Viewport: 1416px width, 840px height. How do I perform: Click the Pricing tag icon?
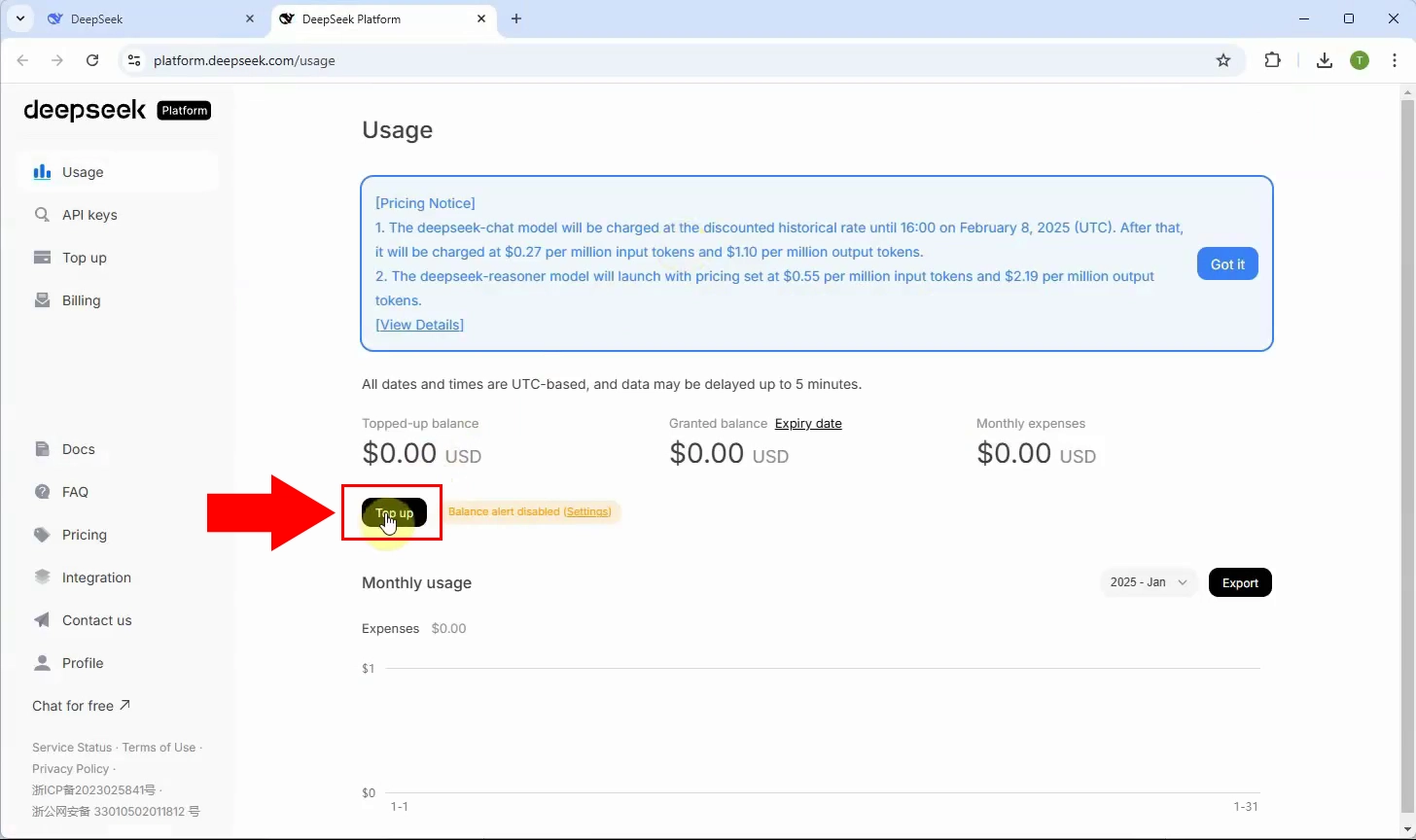[x=42, y=535]
